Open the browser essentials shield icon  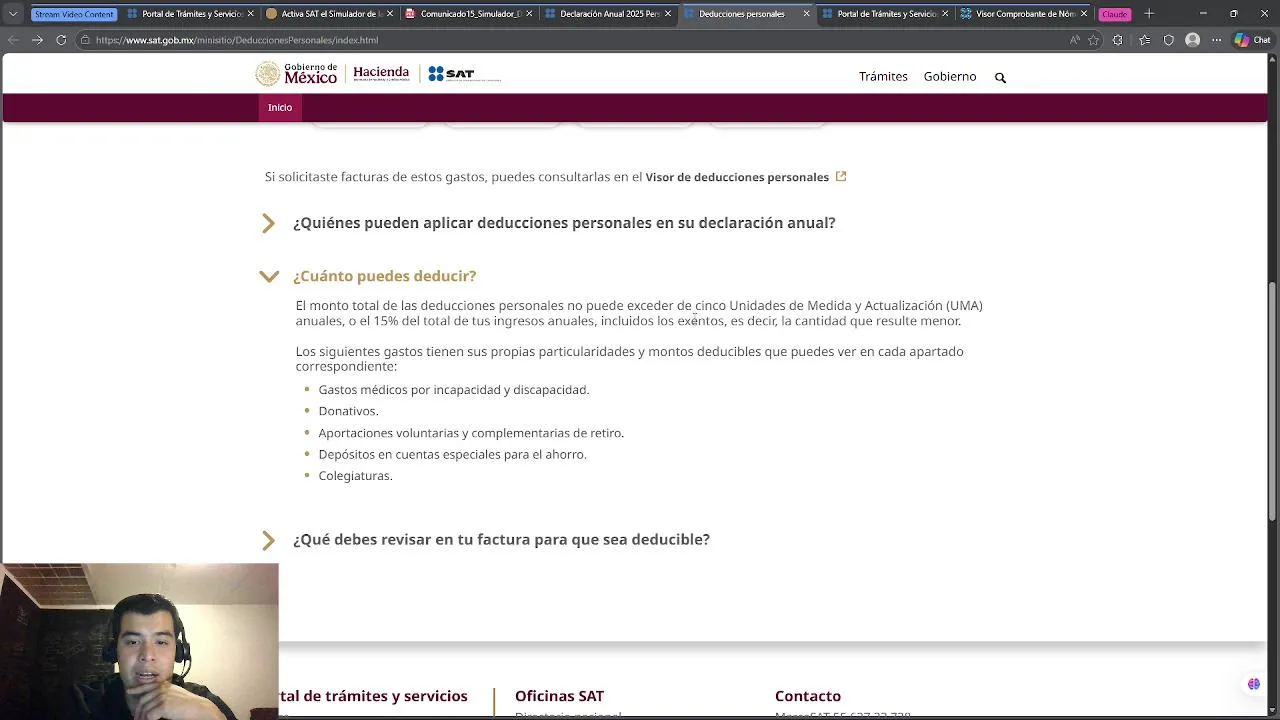pyautogui.click(x=1168, y=40)
